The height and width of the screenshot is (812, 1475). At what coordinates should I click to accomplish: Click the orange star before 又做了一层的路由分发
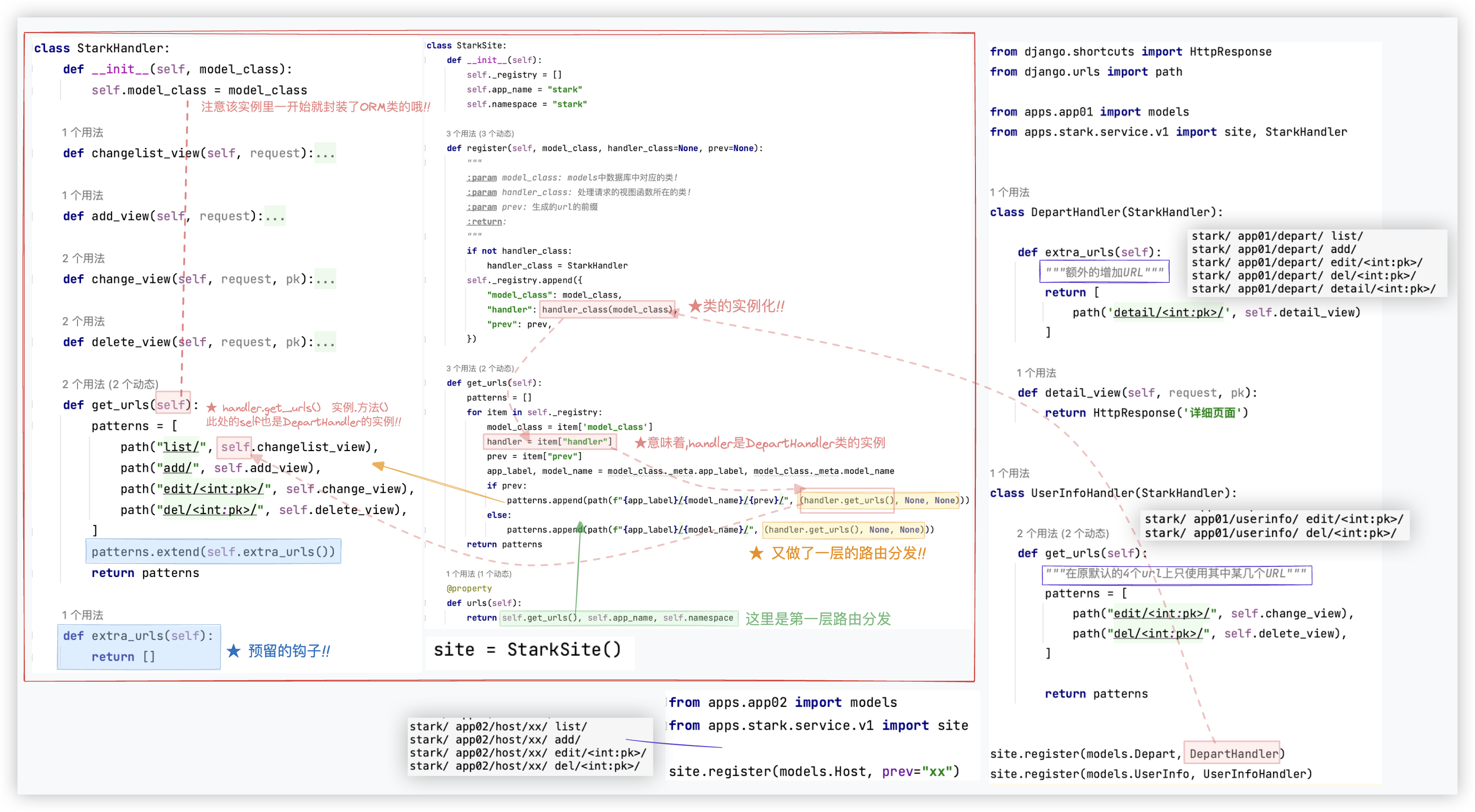[x=756, y=553]
